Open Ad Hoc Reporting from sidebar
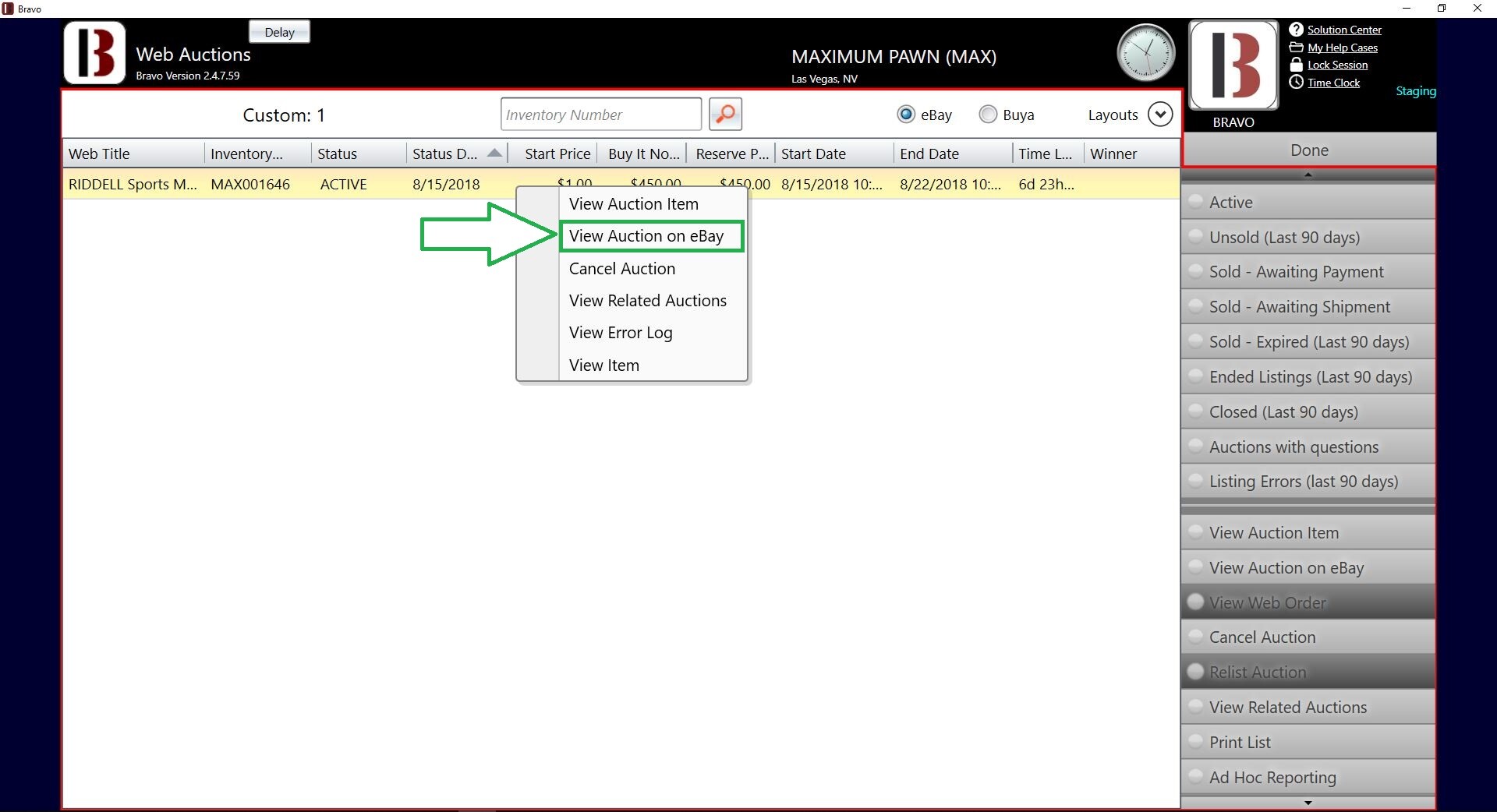The width and height of the screenshot is (1497, 812). (1308, 778)
